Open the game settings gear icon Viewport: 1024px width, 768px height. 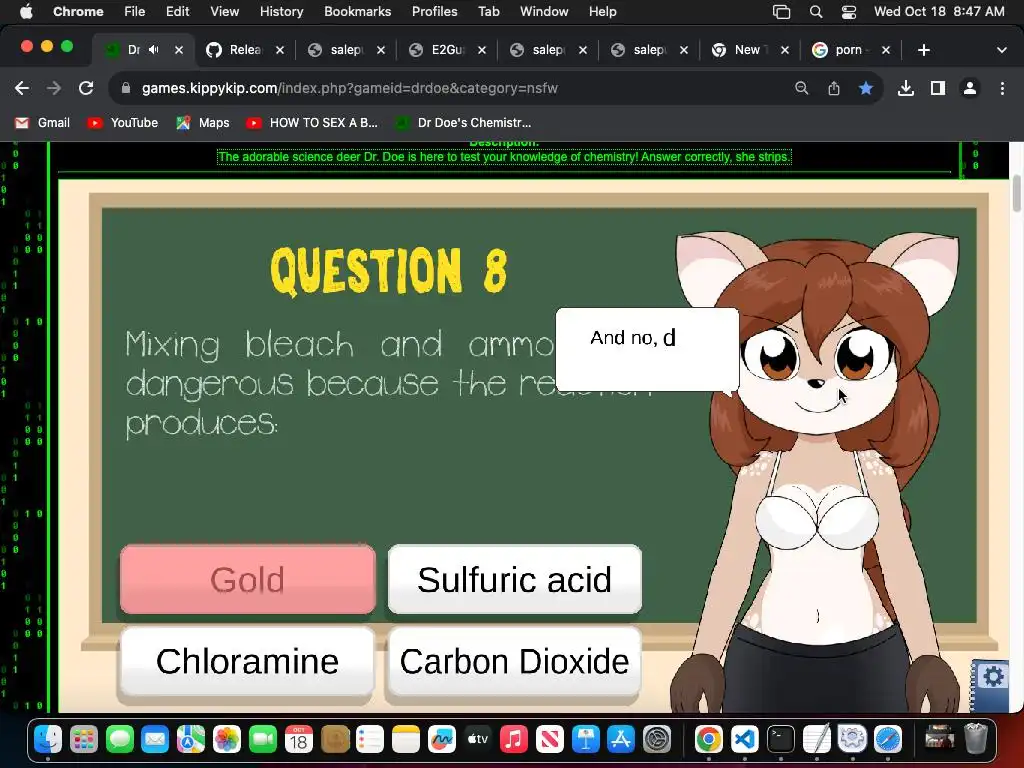(x=993, y=676)
